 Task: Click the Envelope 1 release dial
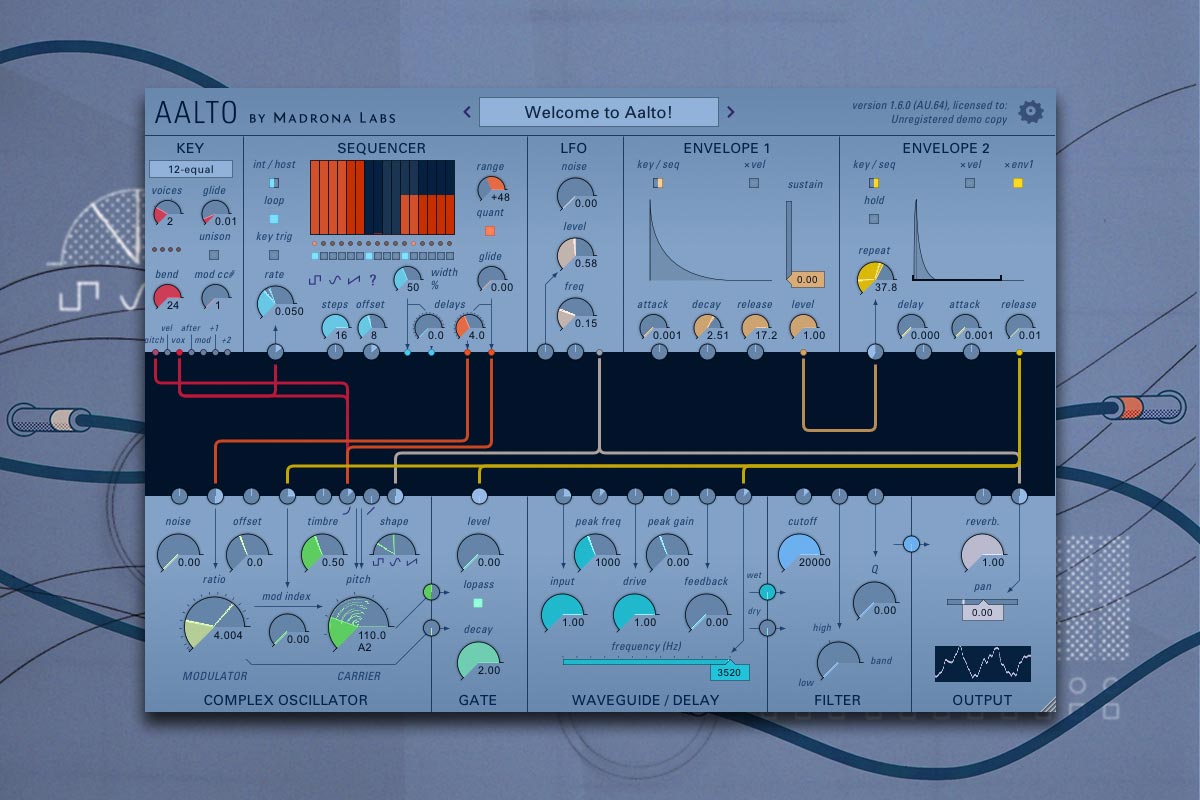pyautogui.click(x=754, y=329)
